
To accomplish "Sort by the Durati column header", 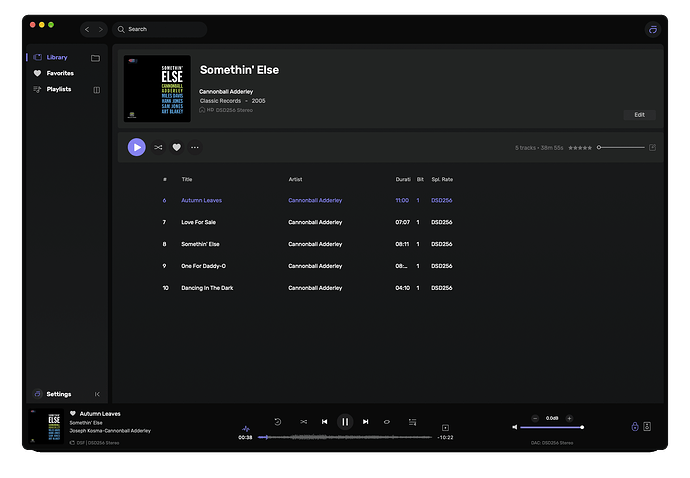I will click(403, 179).
